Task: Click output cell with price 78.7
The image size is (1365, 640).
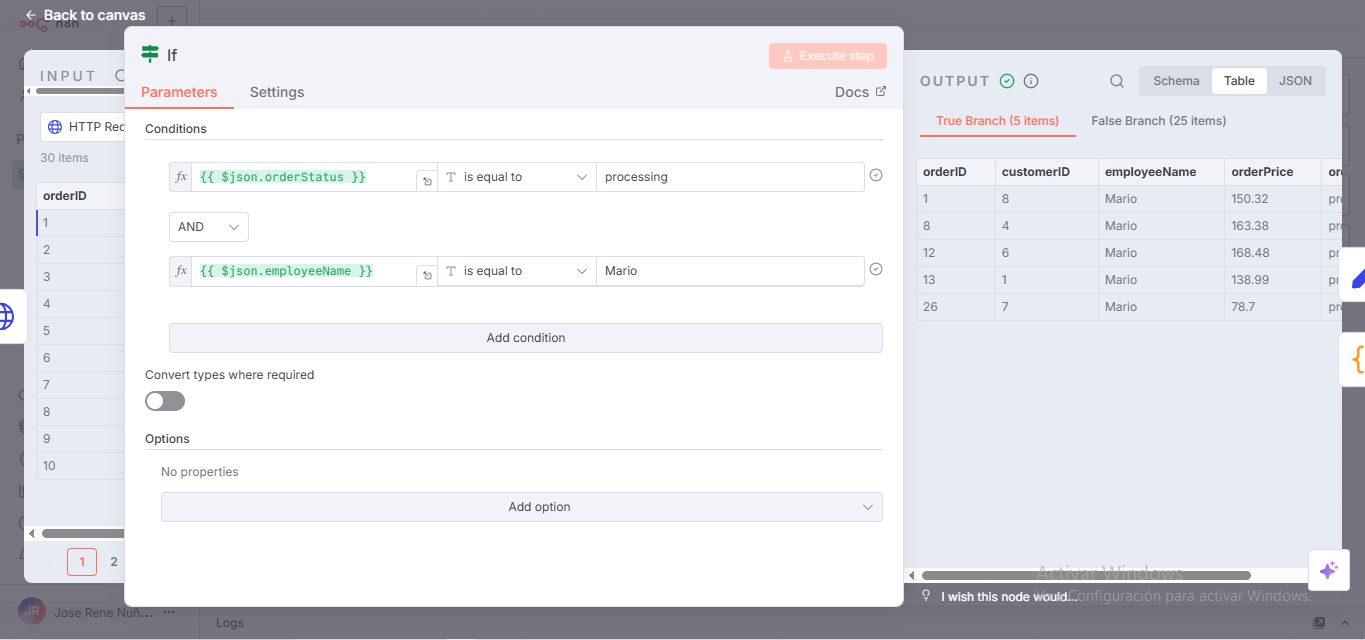Action: click(1273, 307)
